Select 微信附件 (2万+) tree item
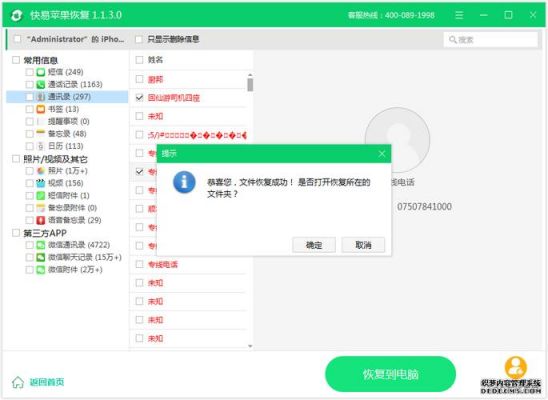 (75, 270)
